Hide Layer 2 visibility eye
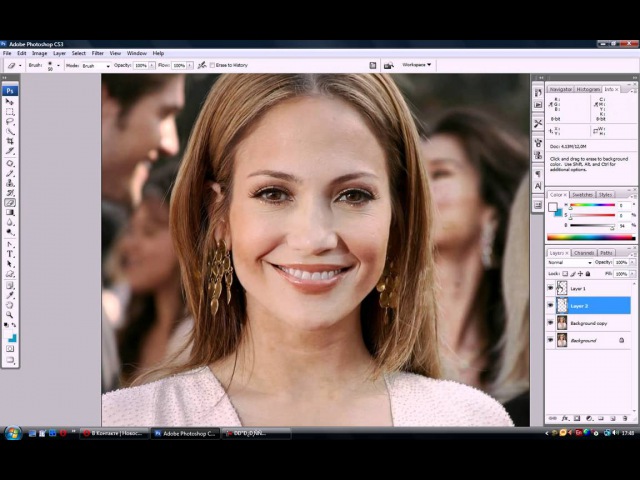Screen dimensions: 640x480 click(x=551, y=305)
